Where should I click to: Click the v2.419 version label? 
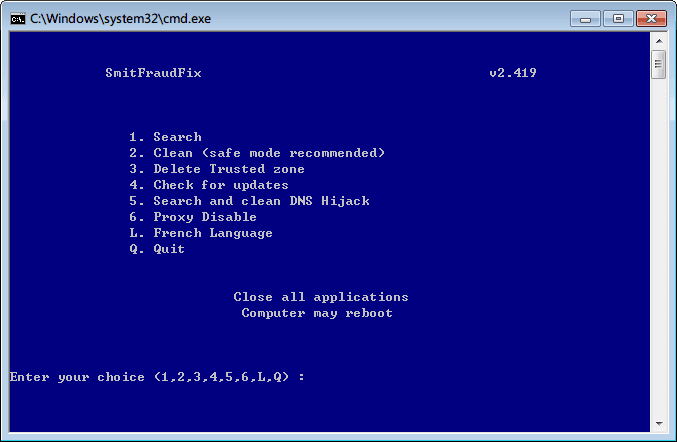(512, 73)
